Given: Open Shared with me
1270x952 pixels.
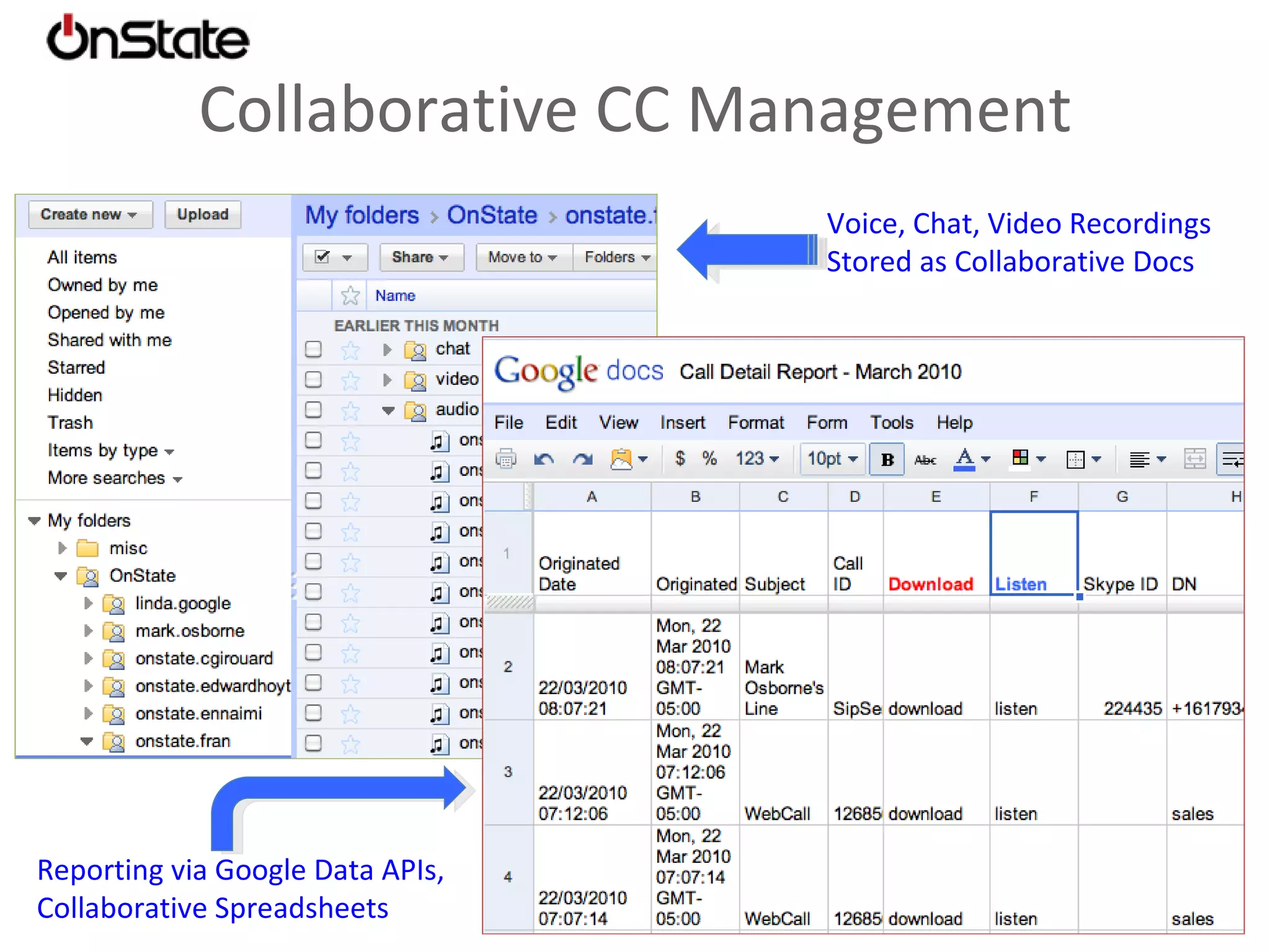Looking at the screenshot, I should click(x=110, y=340).
